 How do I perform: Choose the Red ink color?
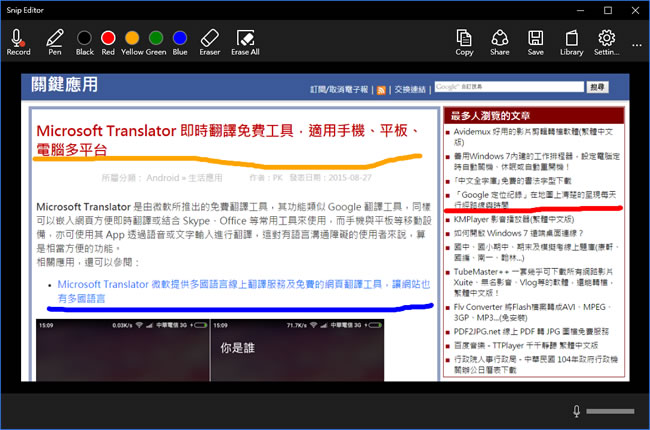108,42
